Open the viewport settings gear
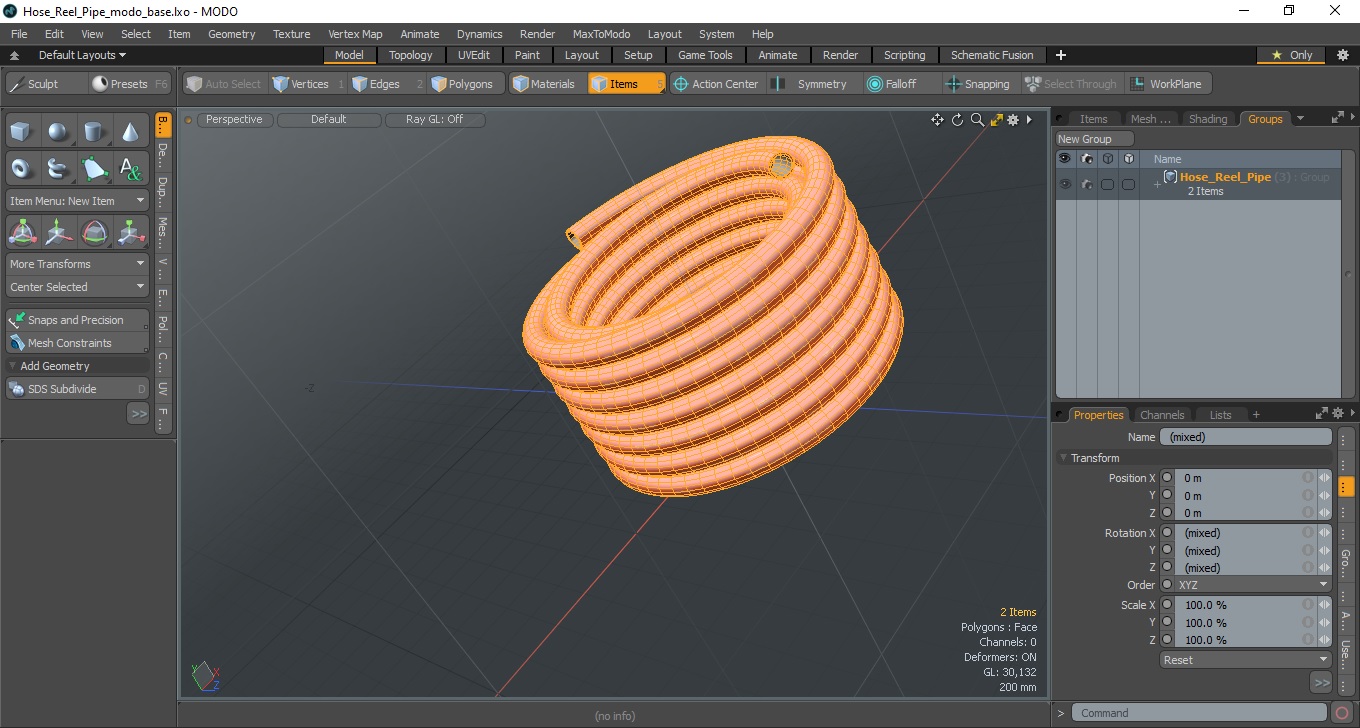Viewport: 1360px width, 728px height. point(1013,120)
